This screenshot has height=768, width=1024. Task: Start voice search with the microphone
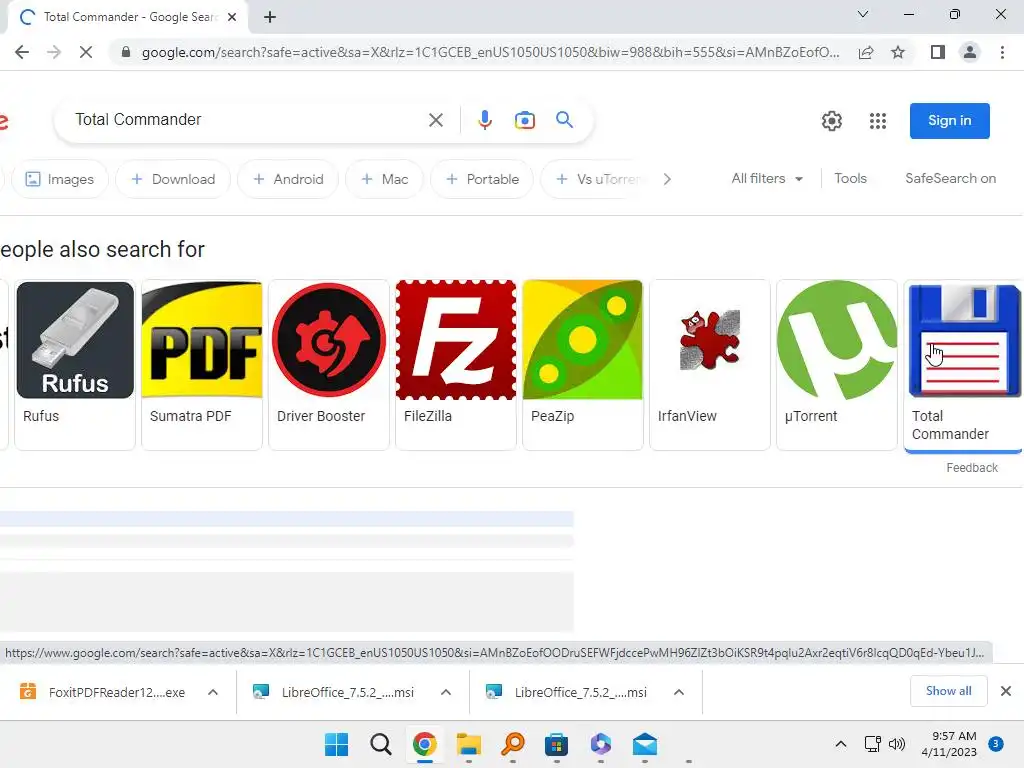(485, 120)
